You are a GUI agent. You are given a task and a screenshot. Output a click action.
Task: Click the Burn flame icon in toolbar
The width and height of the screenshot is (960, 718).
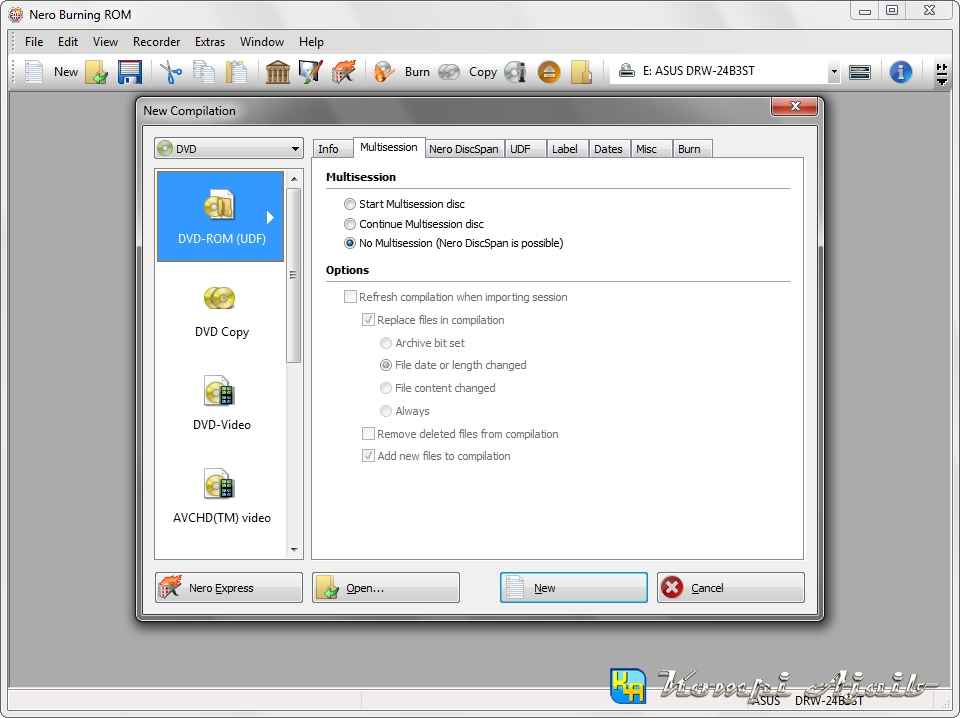pos(384,71)
